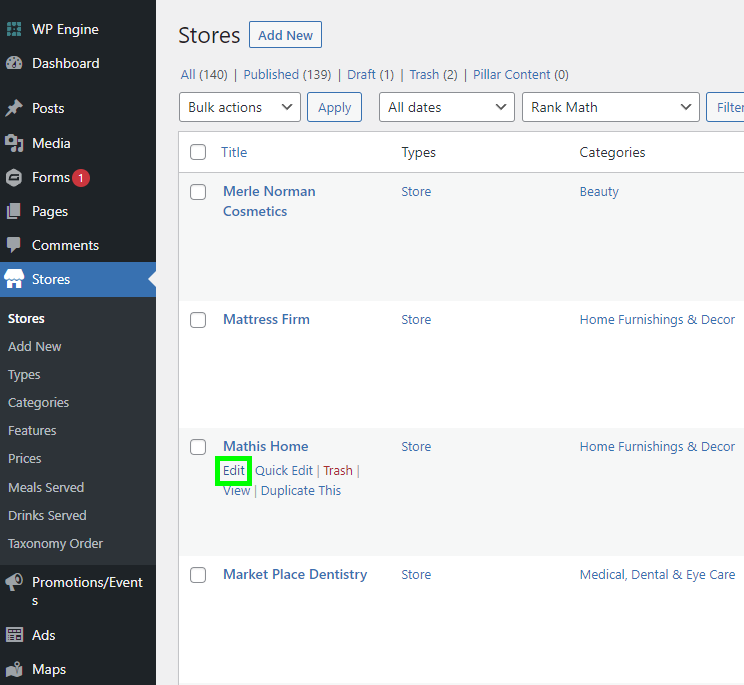Toggle the select-all checkbox in header
Screen dimensions: 744x685
click(x=198, y=152)
